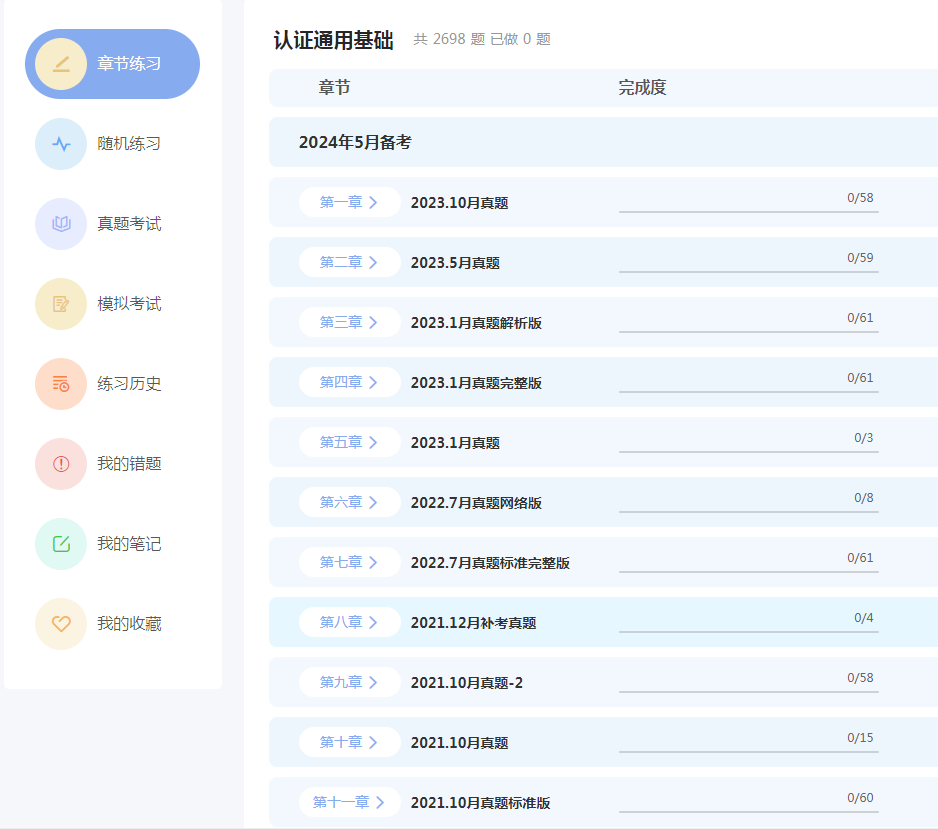This screenshot has width=938, height=829.
Task: Click the 2024年5月备考 group header
Action: 603,142
